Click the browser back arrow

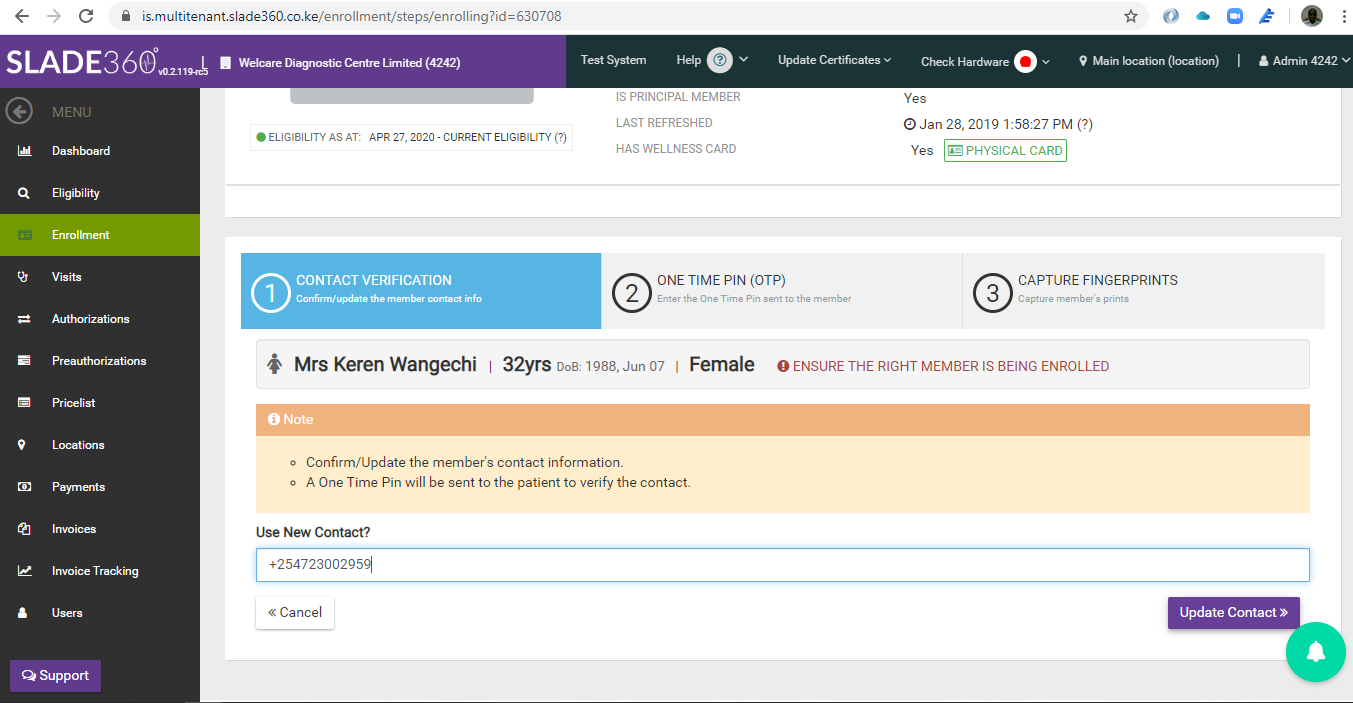(x=22, y=16)
